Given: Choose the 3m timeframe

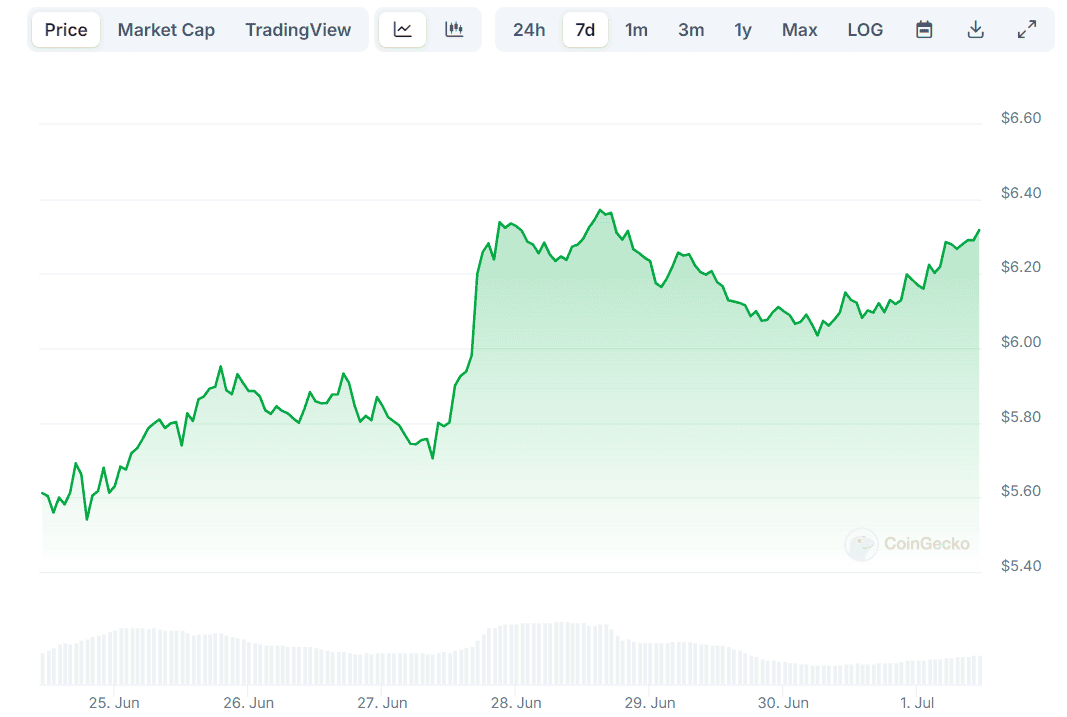Looking at the screenshot, I should coord(691,29).
